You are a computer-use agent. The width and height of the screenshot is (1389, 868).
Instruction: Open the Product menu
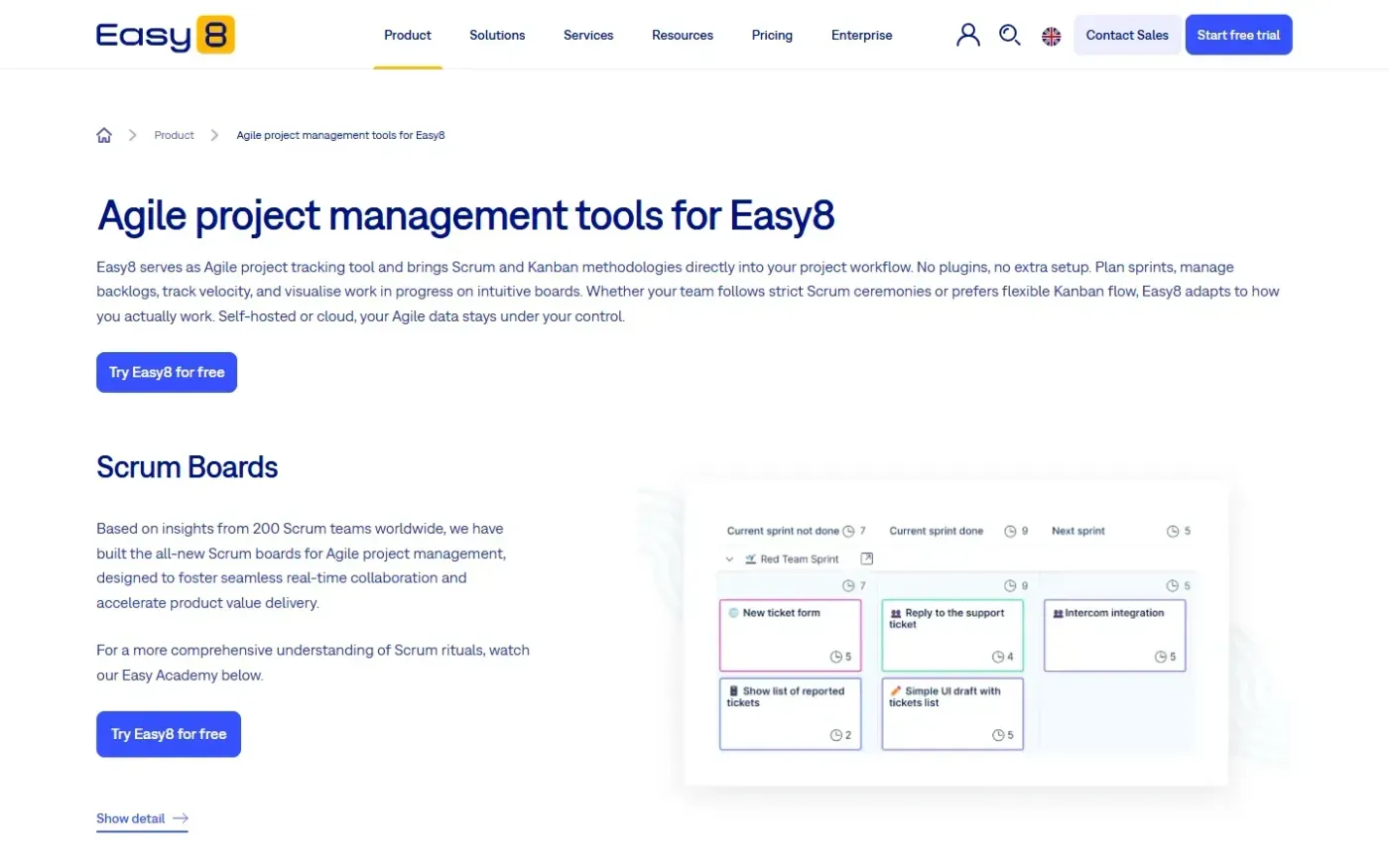[408, 36]
